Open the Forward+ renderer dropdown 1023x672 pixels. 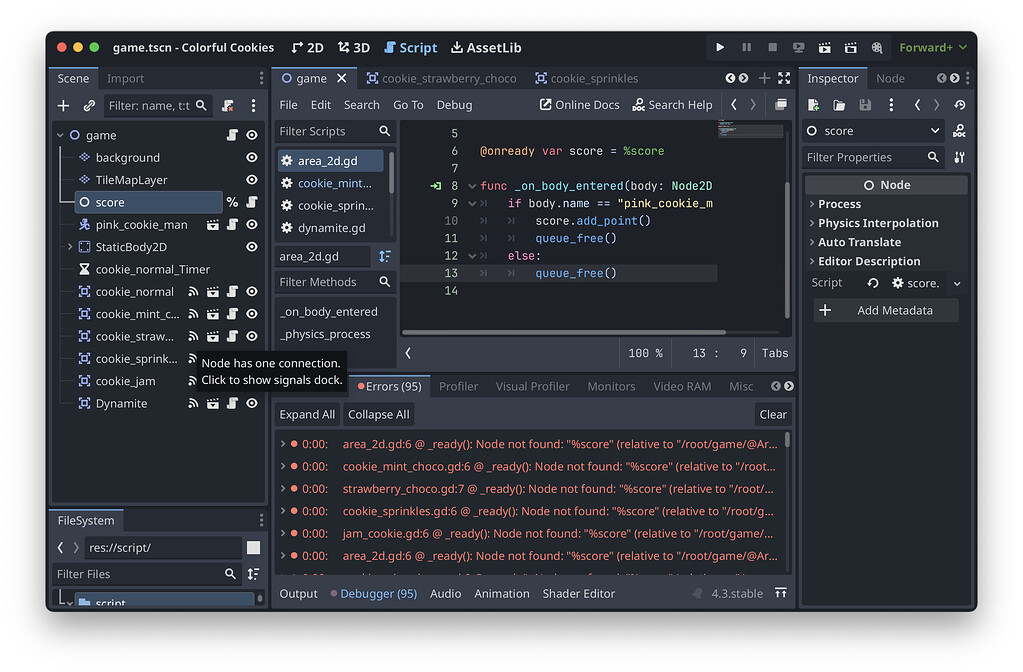[x=932, y=47]
